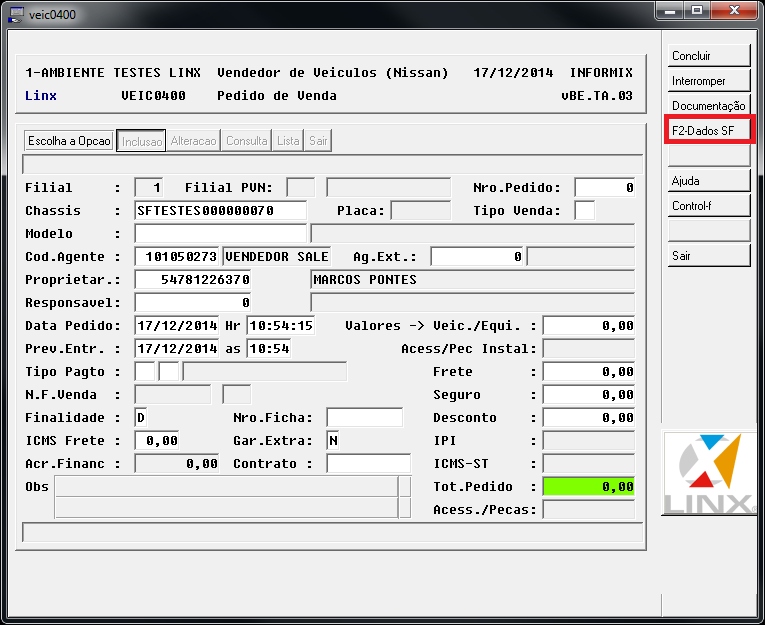Click the Responsavel code field
This screenshot has height=625, width=765.
click(193, 302)
